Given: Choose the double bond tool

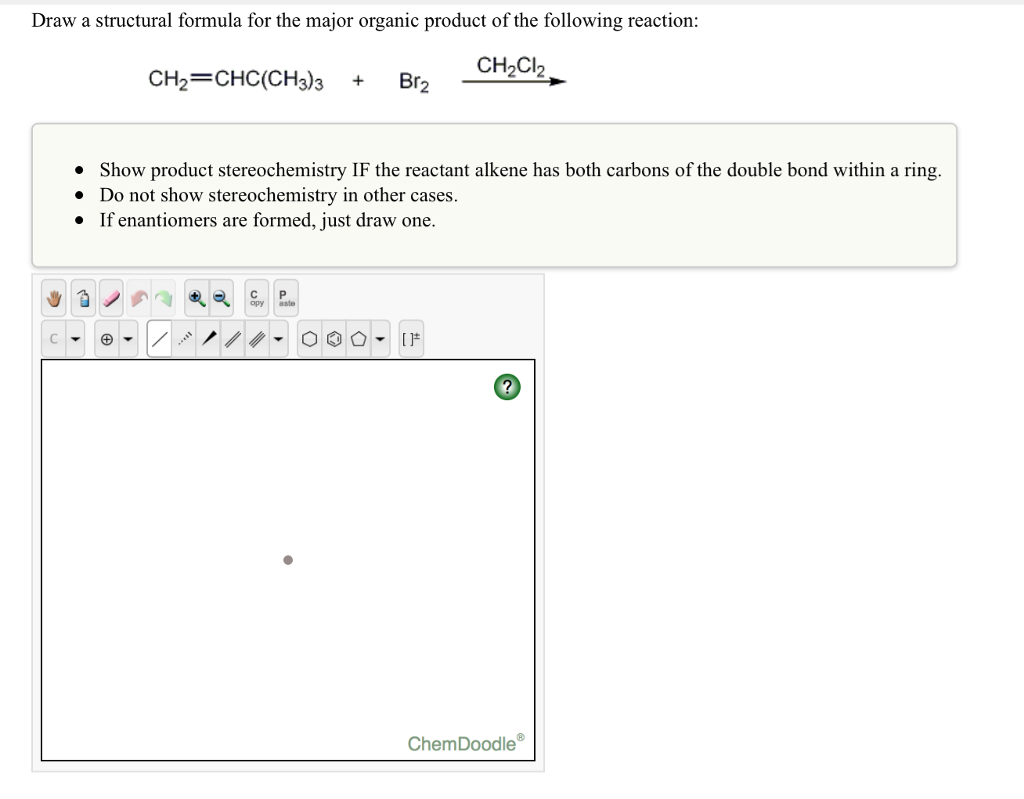Looking at the screenshot, I should [x=233, y=338].
